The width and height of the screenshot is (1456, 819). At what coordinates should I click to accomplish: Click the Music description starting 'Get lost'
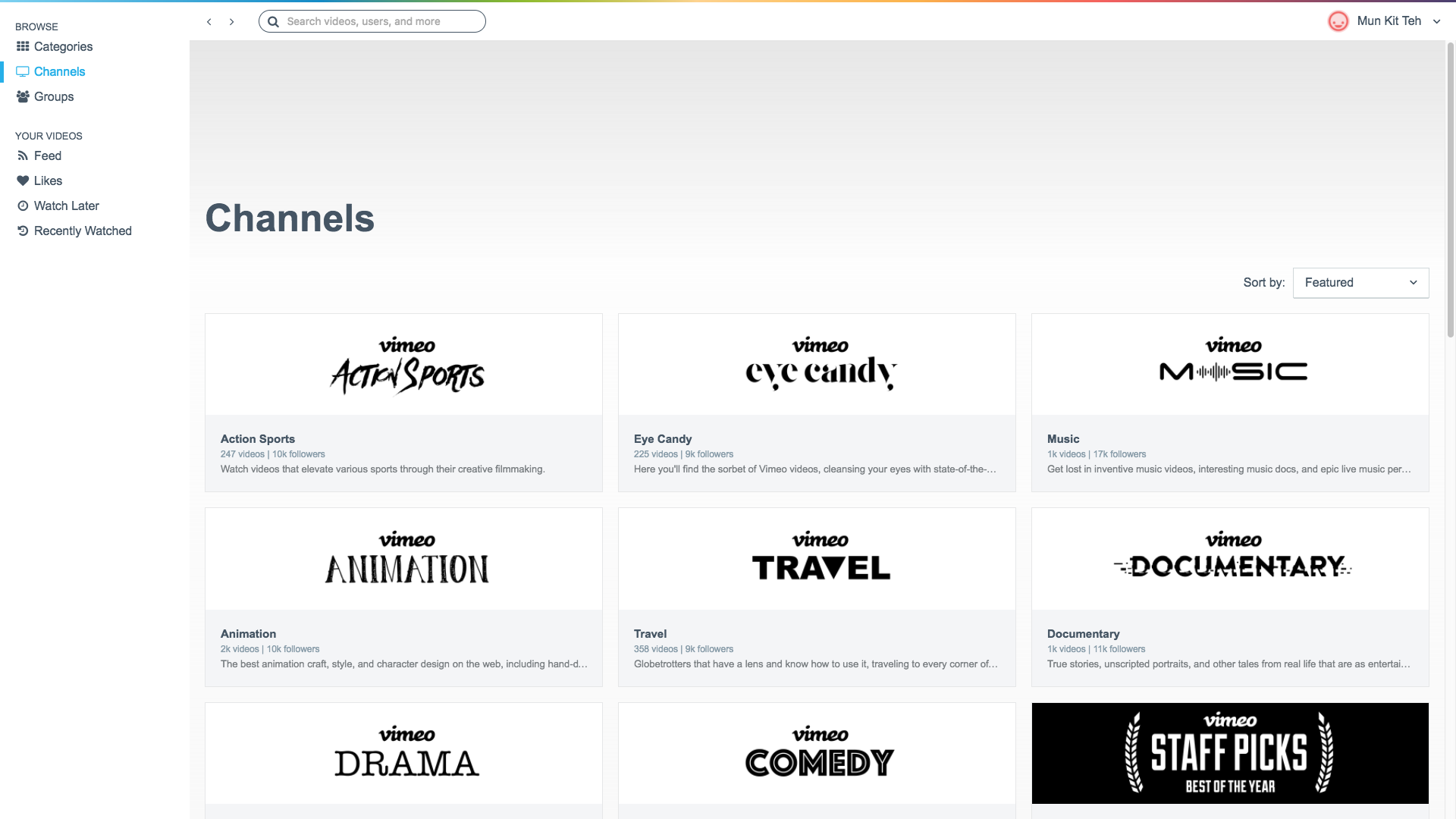(1229, 469)
